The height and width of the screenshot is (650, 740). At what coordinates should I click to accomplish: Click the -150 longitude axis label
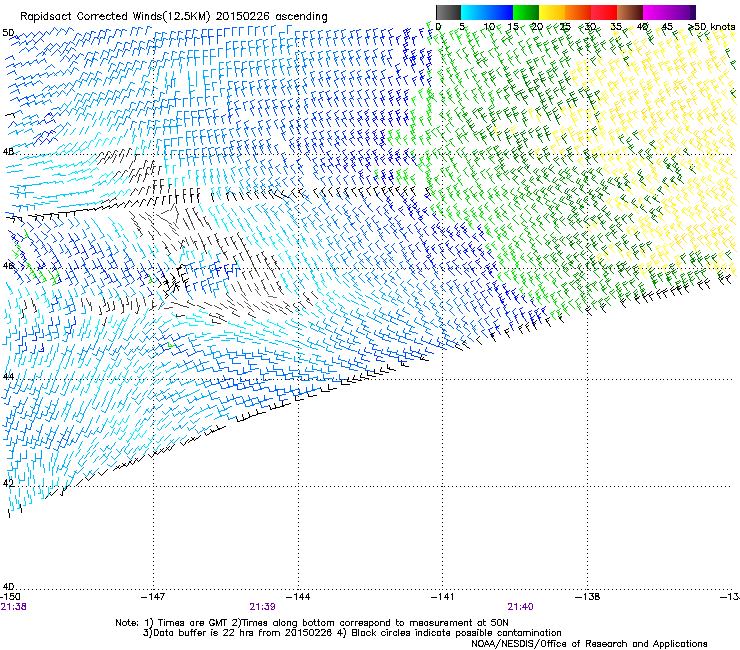point(10,597)
